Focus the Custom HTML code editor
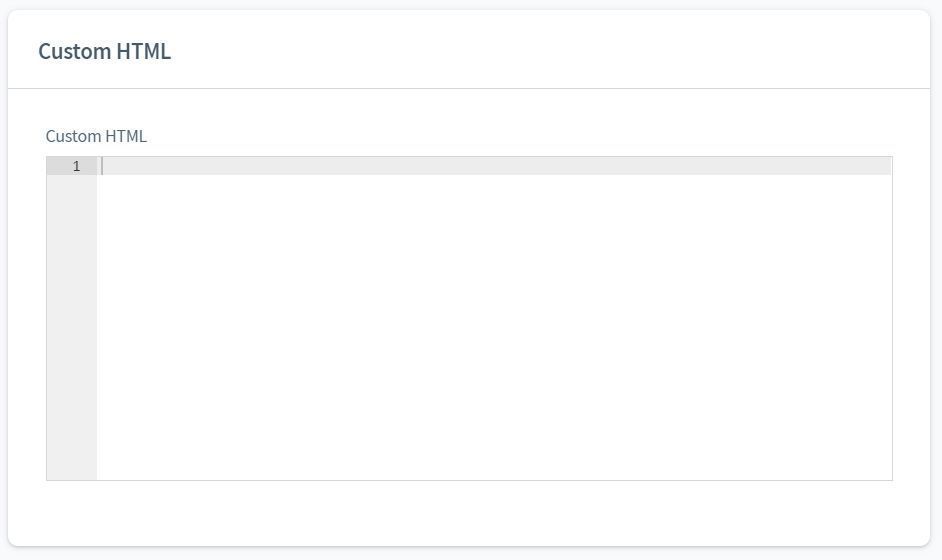The width and height of the screenshot is (942, 560). 494,300
